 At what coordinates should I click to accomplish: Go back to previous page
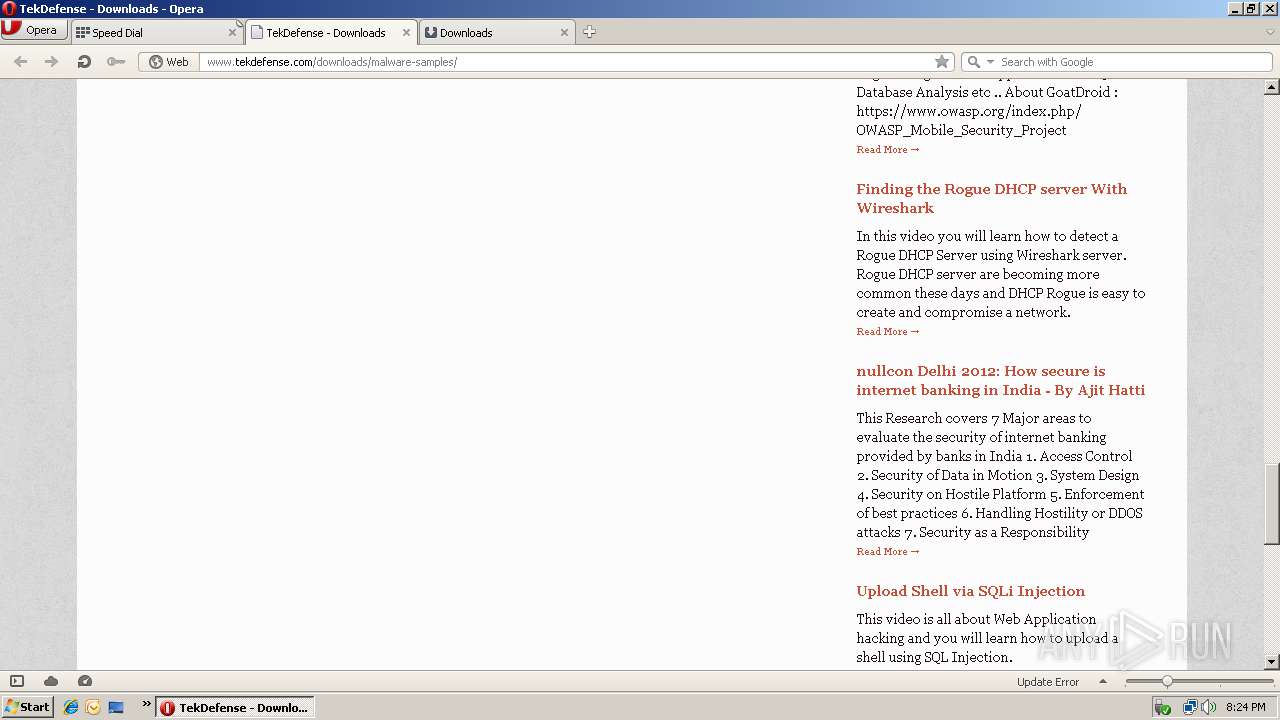21,62
